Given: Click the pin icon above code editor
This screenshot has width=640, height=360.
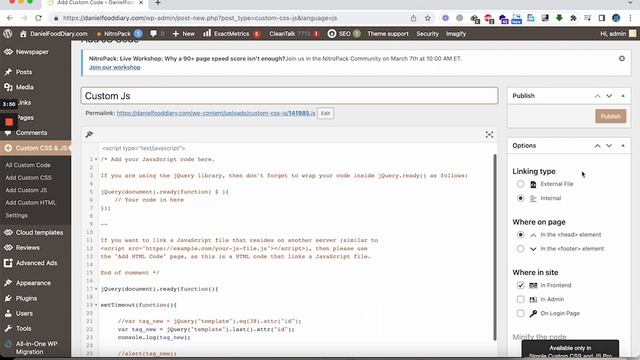Looking at the screenshot, I should point(89,134).
